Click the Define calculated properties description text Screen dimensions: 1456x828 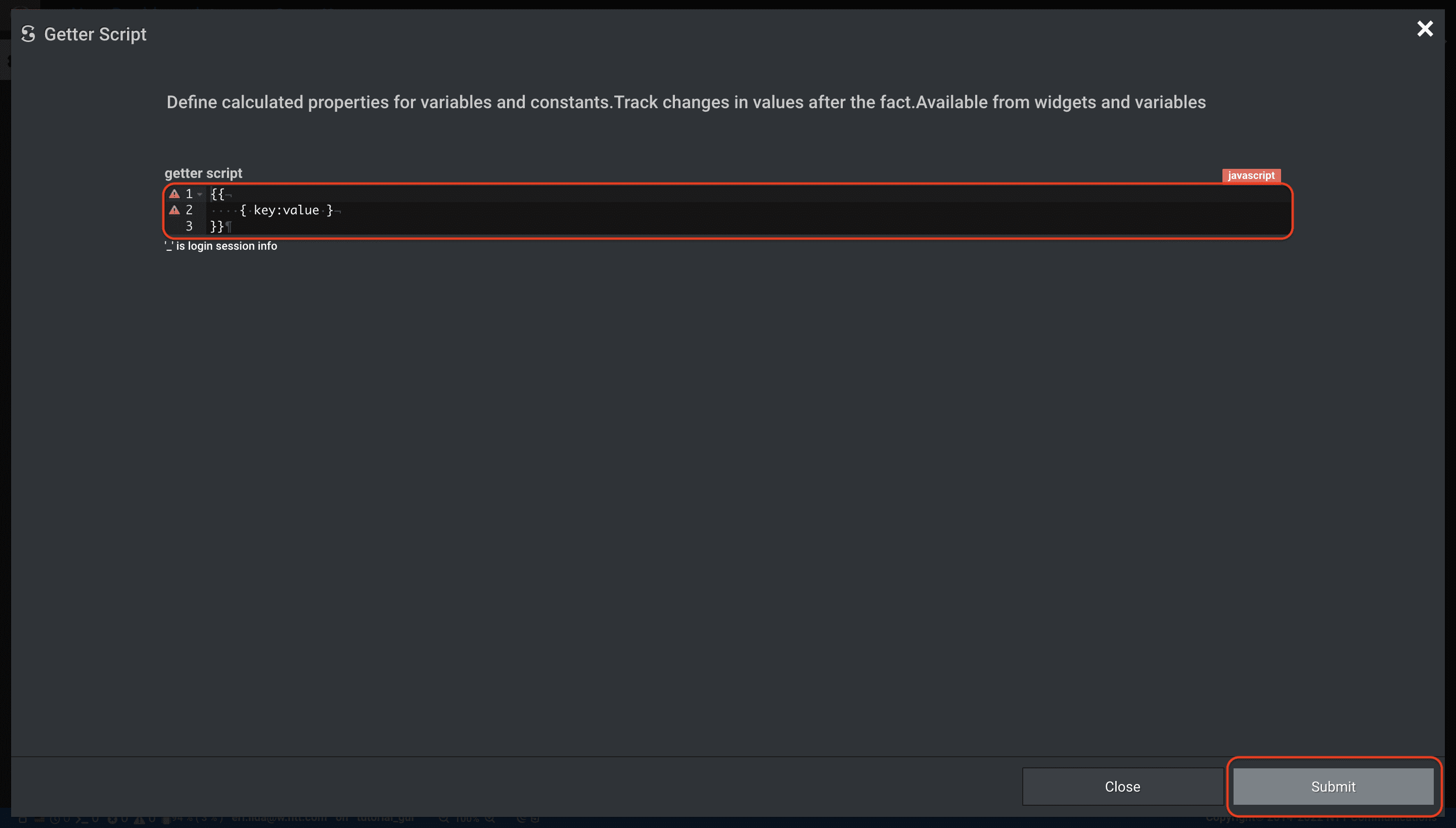point(686,102)
